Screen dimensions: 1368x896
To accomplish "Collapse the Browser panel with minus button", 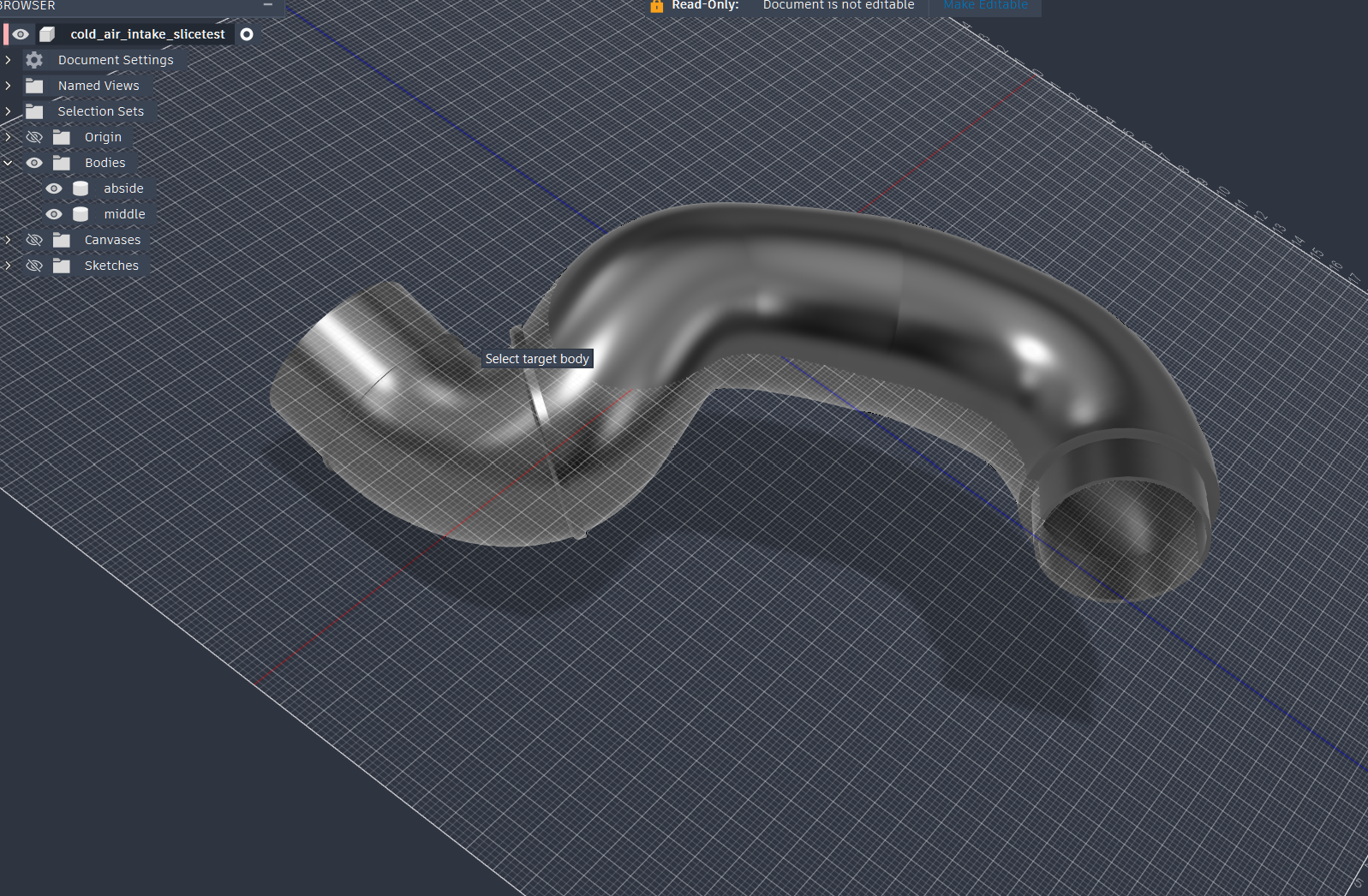I will pyautogui.click(x=268, y=4).
